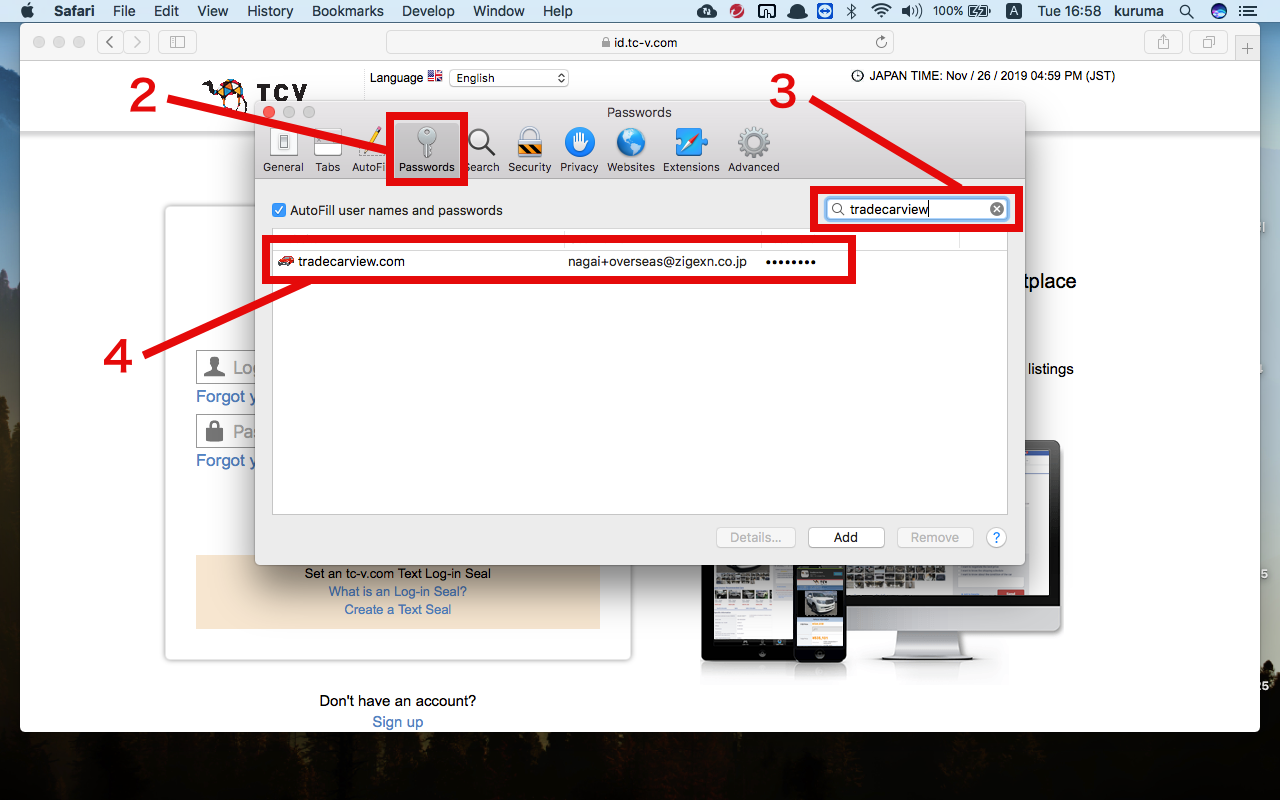Open Spotlight search in menu bar

1187,11
